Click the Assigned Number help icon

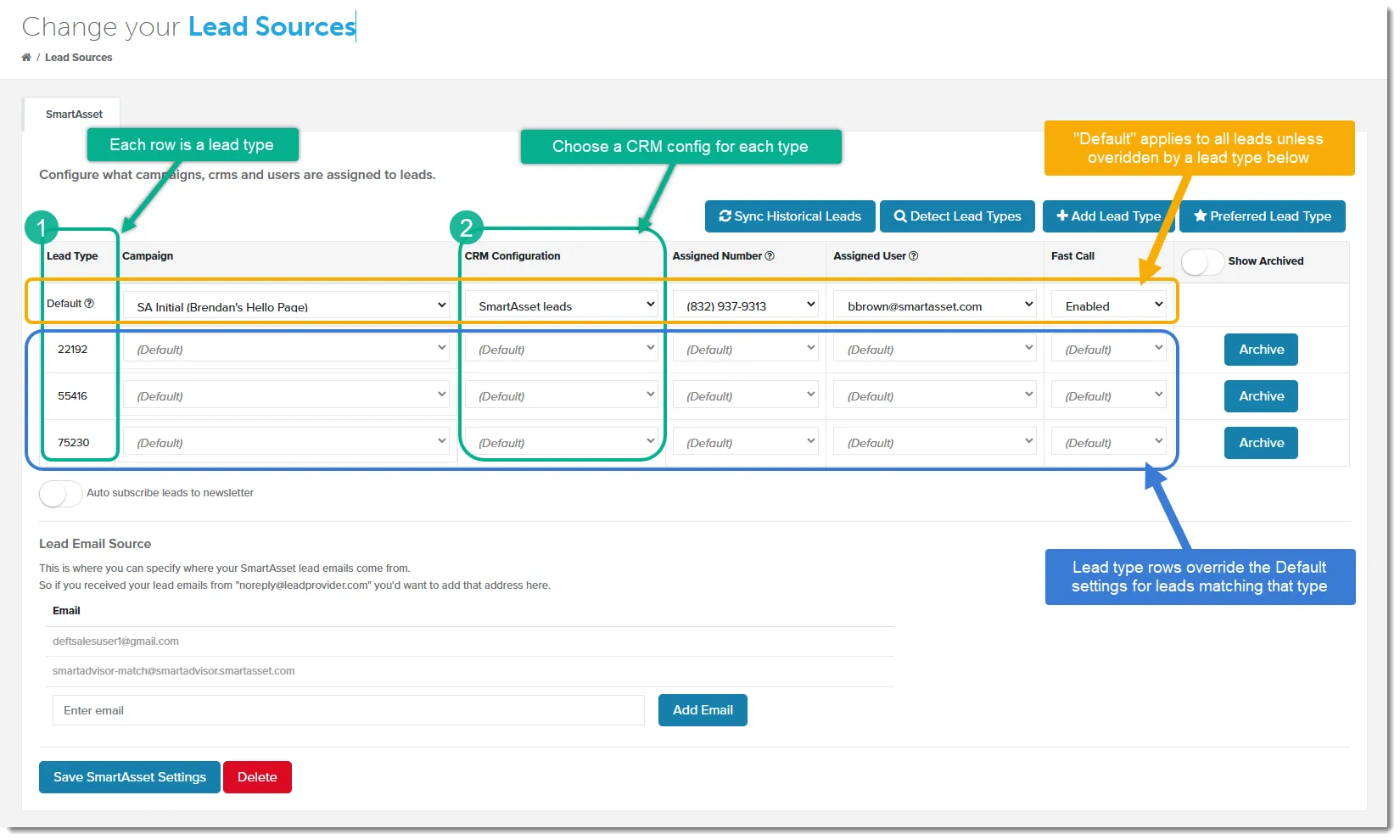pos(770,256)
